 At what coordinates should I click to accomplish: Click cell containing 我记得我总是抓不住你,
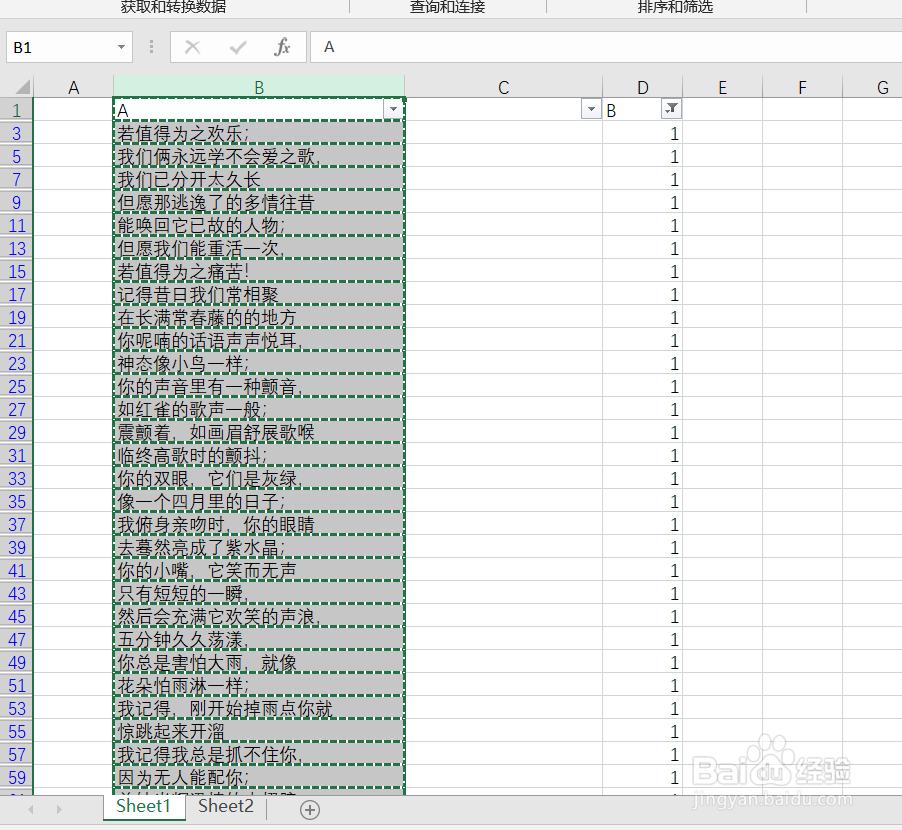[259, 754]
